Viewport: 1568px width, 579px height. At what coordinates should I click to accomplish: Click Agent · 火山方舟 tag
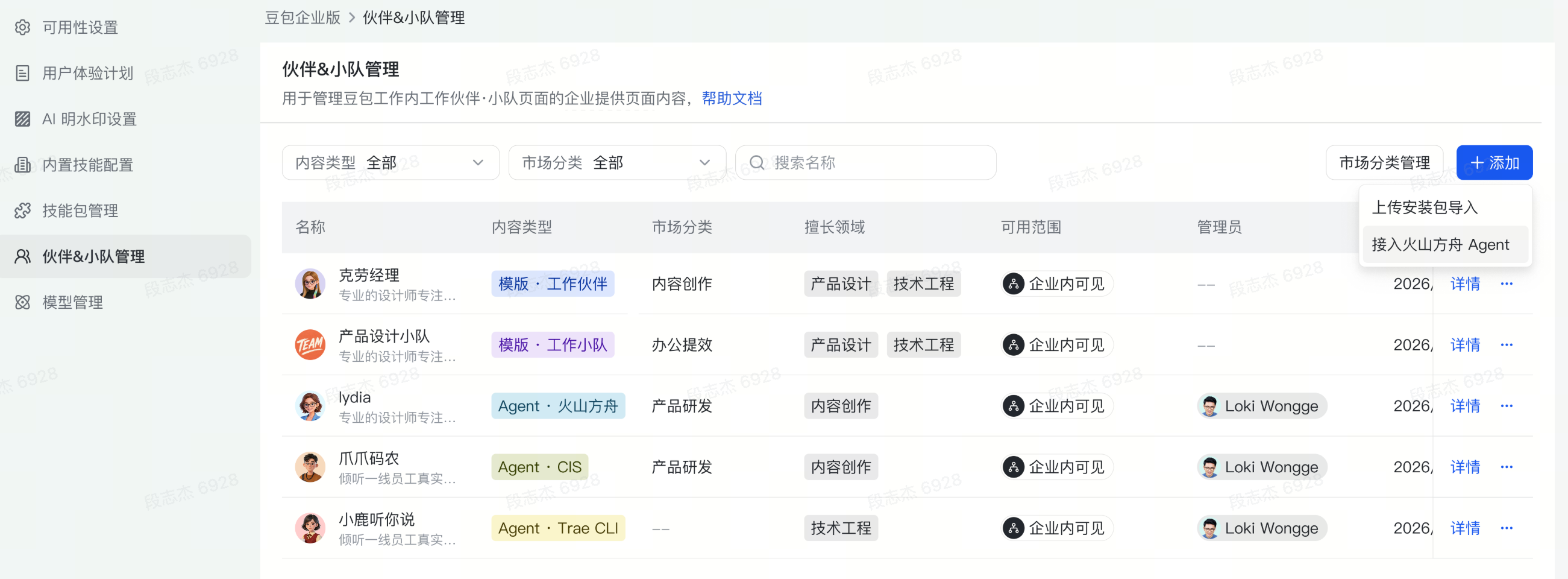pyautogui.click(x=558, y=406)
